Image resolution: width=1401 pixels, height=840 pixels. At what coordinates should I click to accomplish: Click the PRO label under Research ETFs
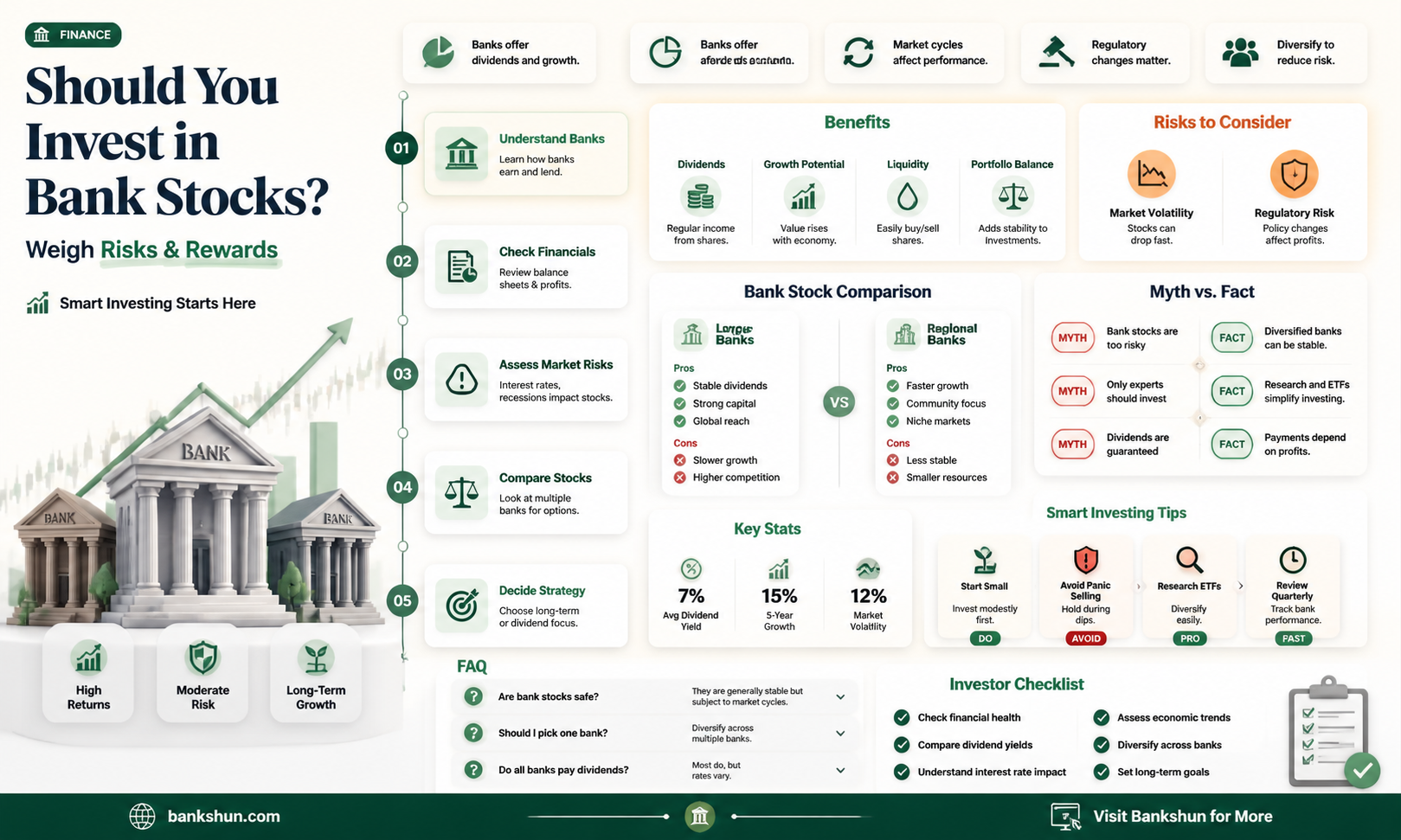click(x=1190, y=638)
